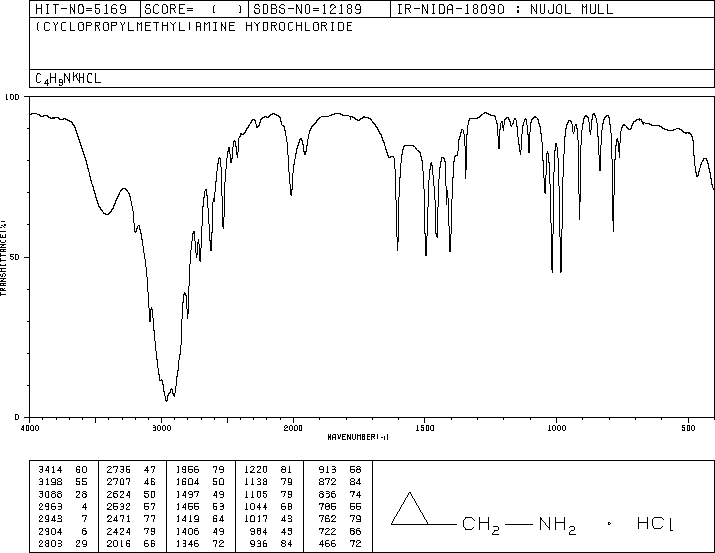Select the 3414 peak entry in table
This screenshot has height=553, width=715.
point(63,470)
